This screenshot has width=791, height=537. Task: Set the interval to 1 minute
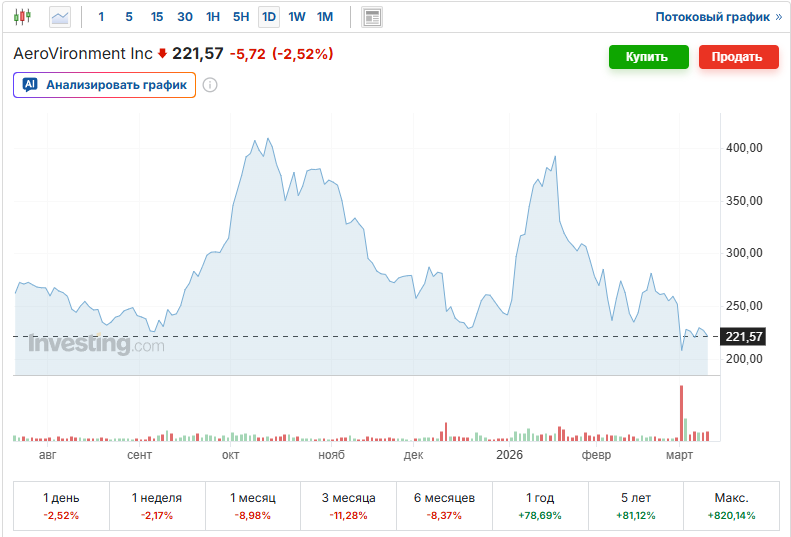(x=101, y=17)
